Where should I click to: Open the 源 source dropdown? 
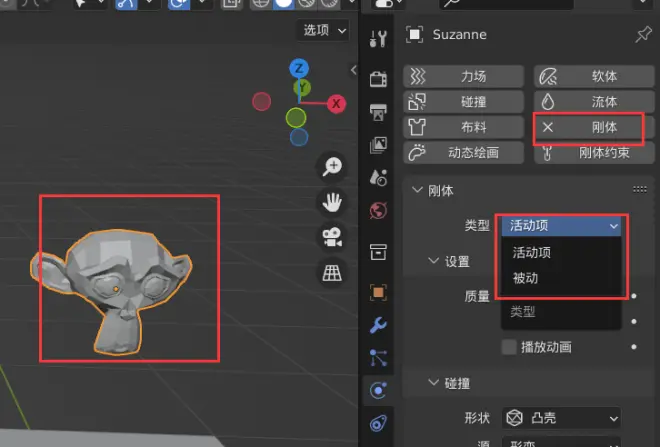point(562,443)
